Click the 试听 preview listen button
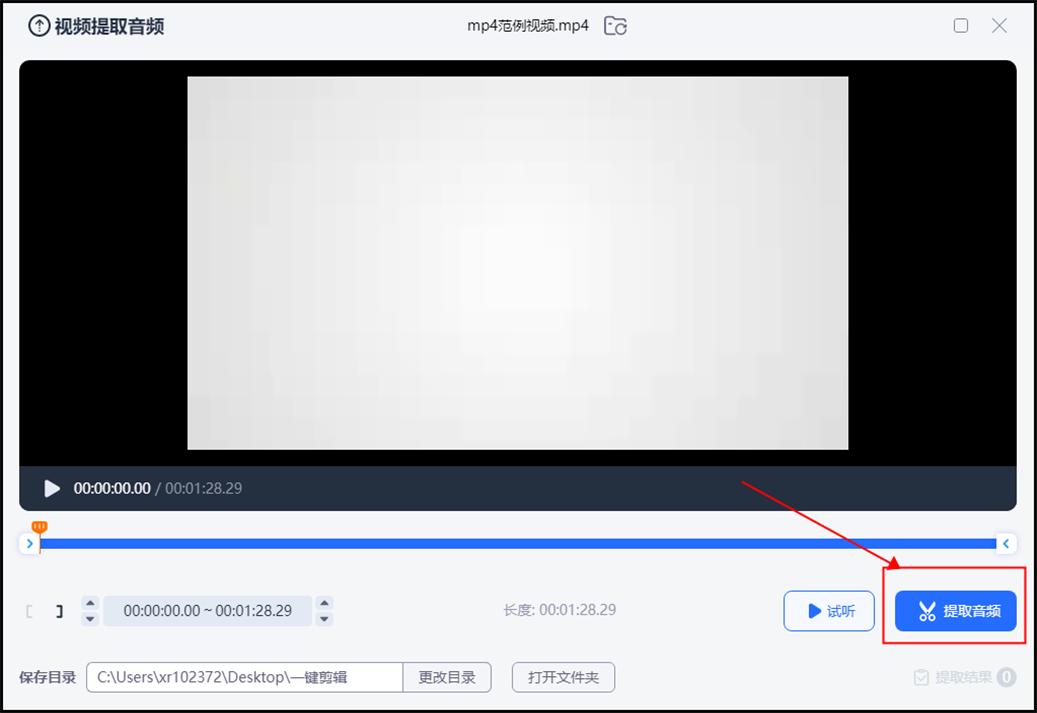Image resolution: width=1037 pixels, height=713 pixels. click(x=829, y=610)
